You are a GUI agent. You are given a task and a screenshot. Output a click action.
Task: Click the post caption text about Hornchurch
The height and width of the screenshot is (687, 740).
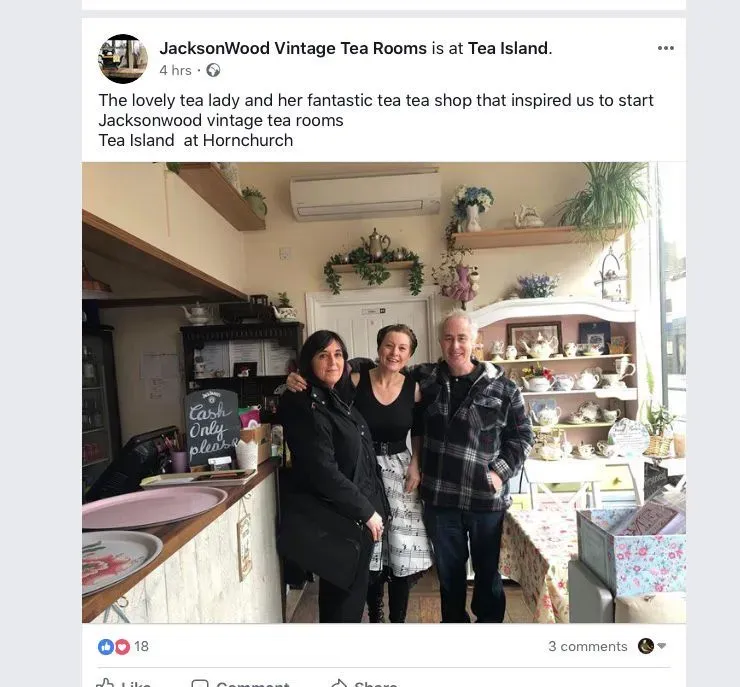[195, 141]
